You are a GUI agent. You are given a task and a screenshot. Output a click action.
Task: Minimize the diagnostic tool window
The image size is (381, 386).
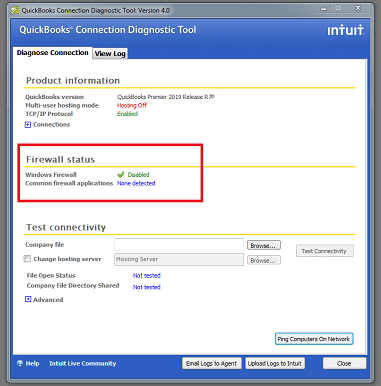point(323,9)
